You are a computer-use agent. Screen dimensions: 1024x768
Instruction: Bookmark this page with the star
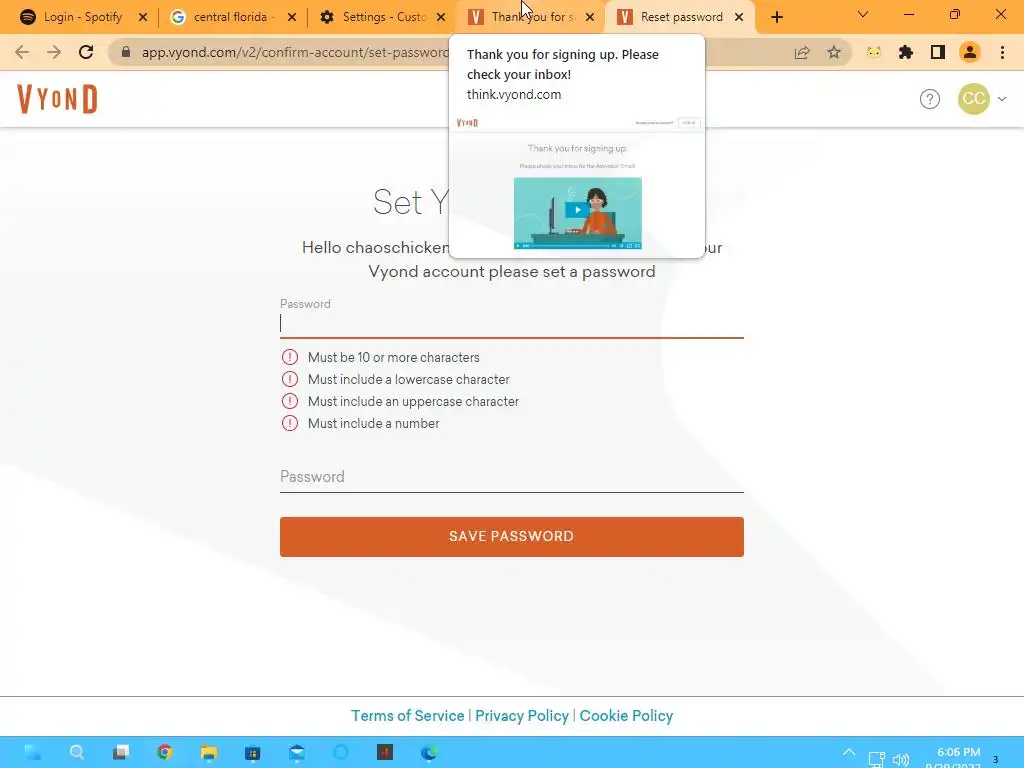pyautogui.click(x=834, y=52)
